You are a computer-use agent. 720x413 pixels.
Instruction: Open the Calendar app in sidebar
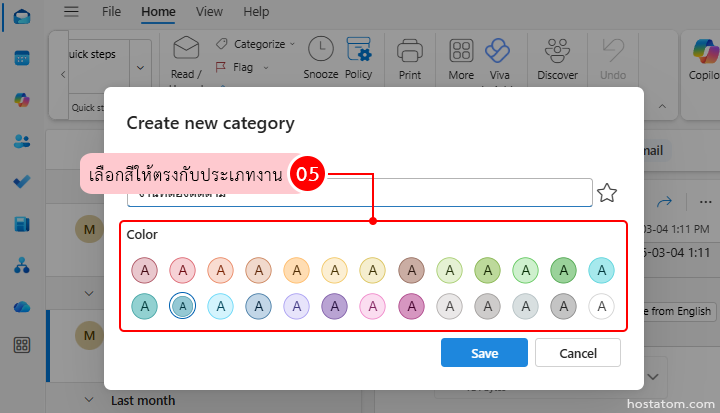22,58
